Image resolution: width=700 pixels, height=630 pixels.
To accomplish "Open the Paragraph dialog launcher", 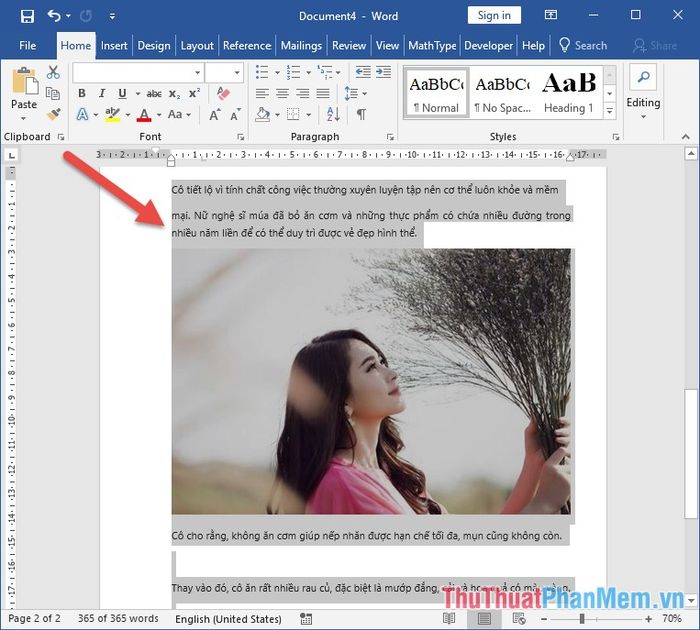I will pos(390,137).
